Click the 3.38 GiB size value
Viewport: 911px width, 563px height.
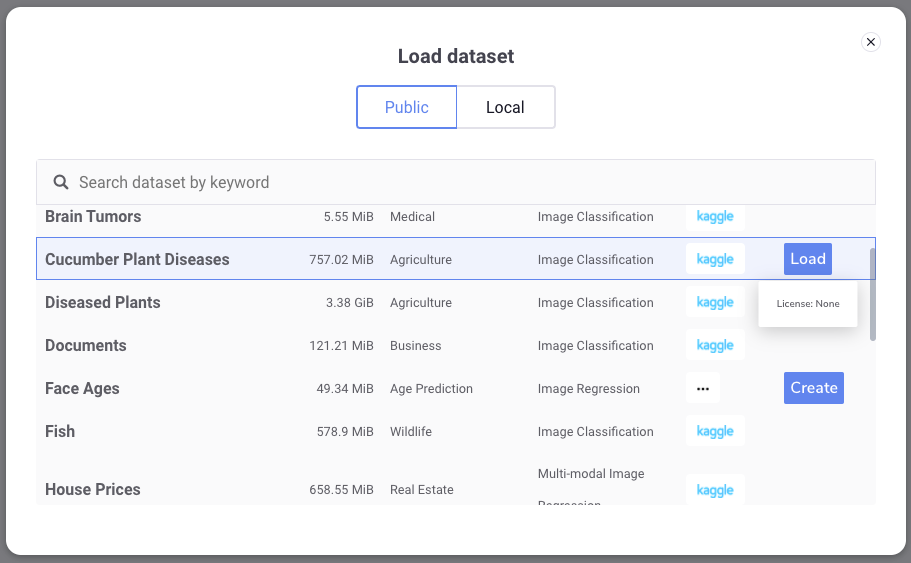(x=350, y=303)
